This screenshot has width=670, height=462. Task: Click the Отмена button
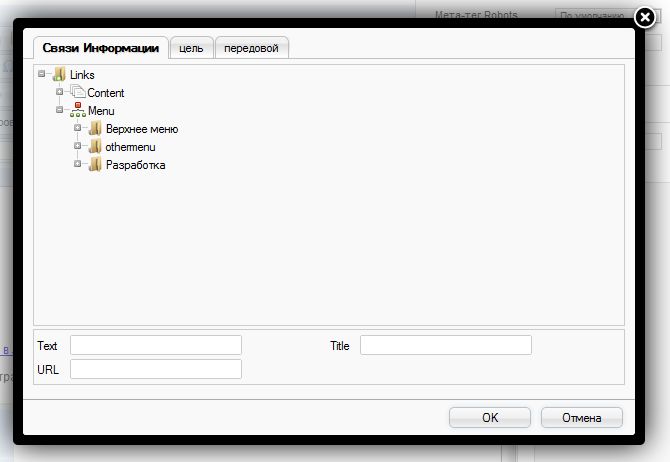pos(582,417)
